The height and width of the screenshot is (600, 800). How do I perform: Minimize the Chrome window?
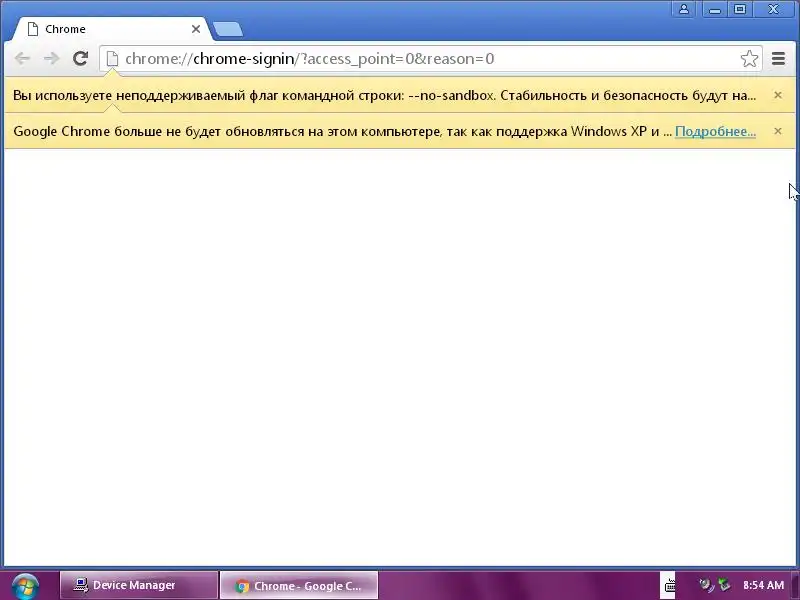pos(715,9)
